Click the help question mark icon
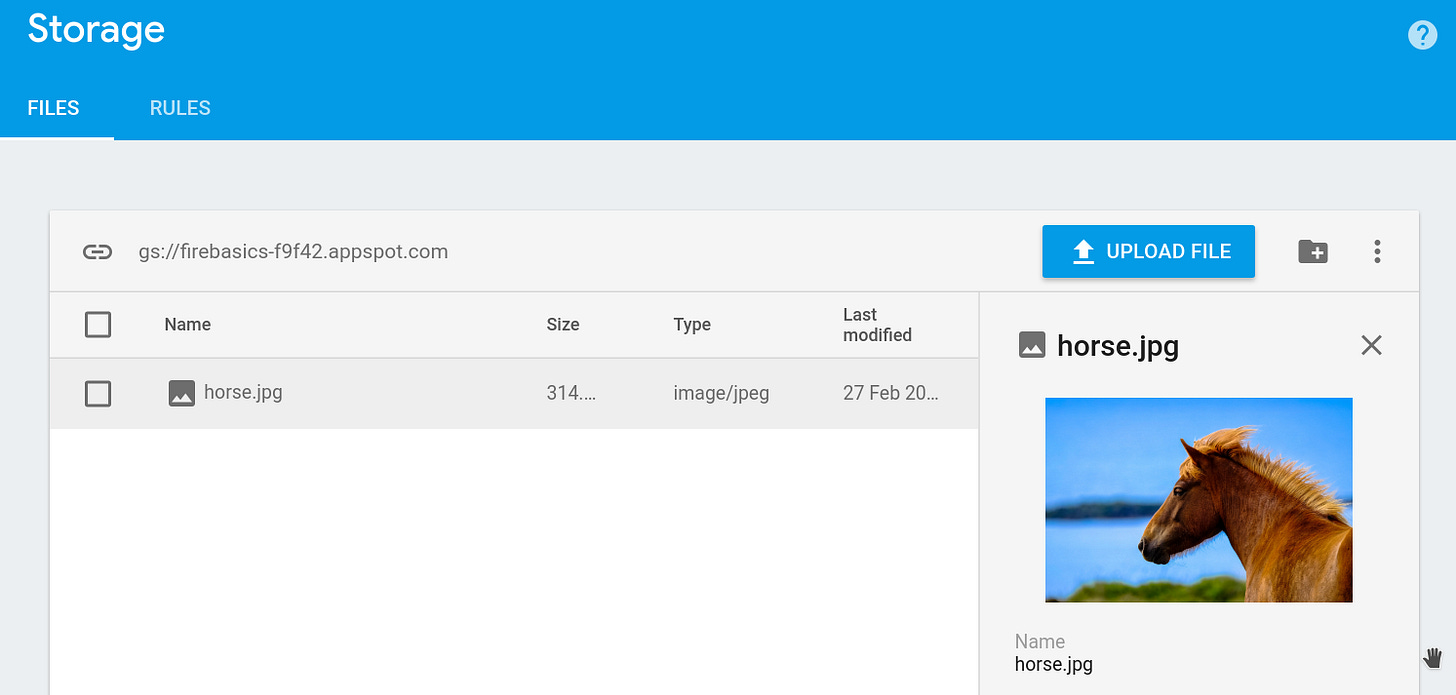The width and height of the screenshot is (1456, 695). coord(1422,34)
